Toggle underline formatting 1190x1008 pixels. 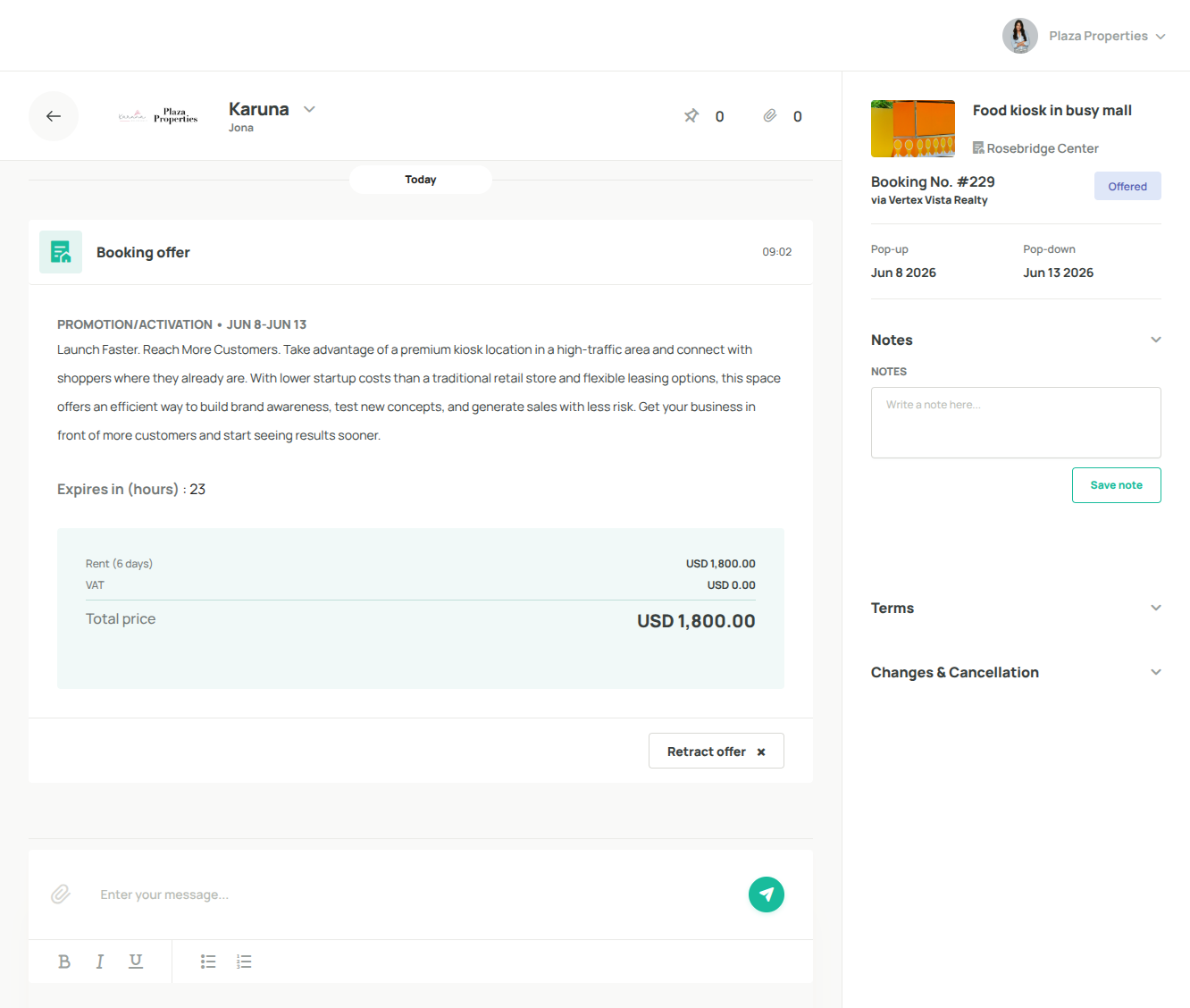[136, 962]
